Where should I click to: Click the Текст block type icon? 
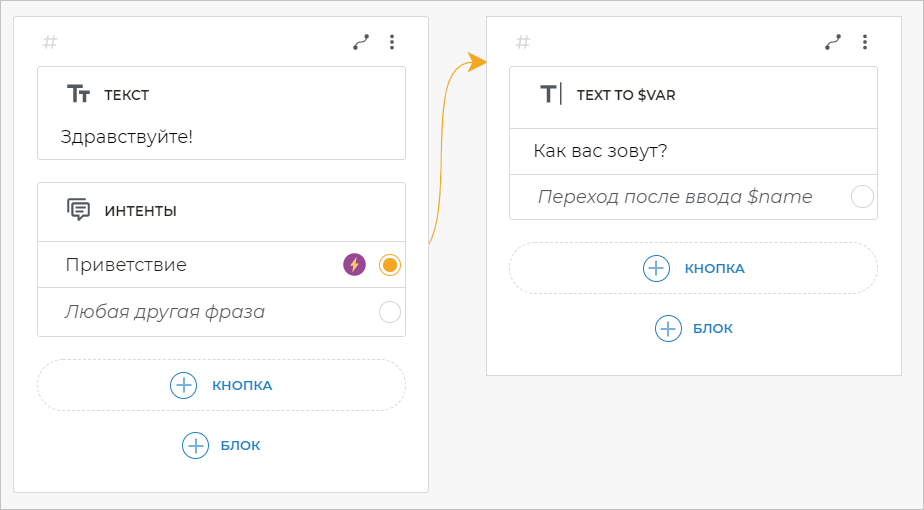pyautogui.click(x=78, y=95)
